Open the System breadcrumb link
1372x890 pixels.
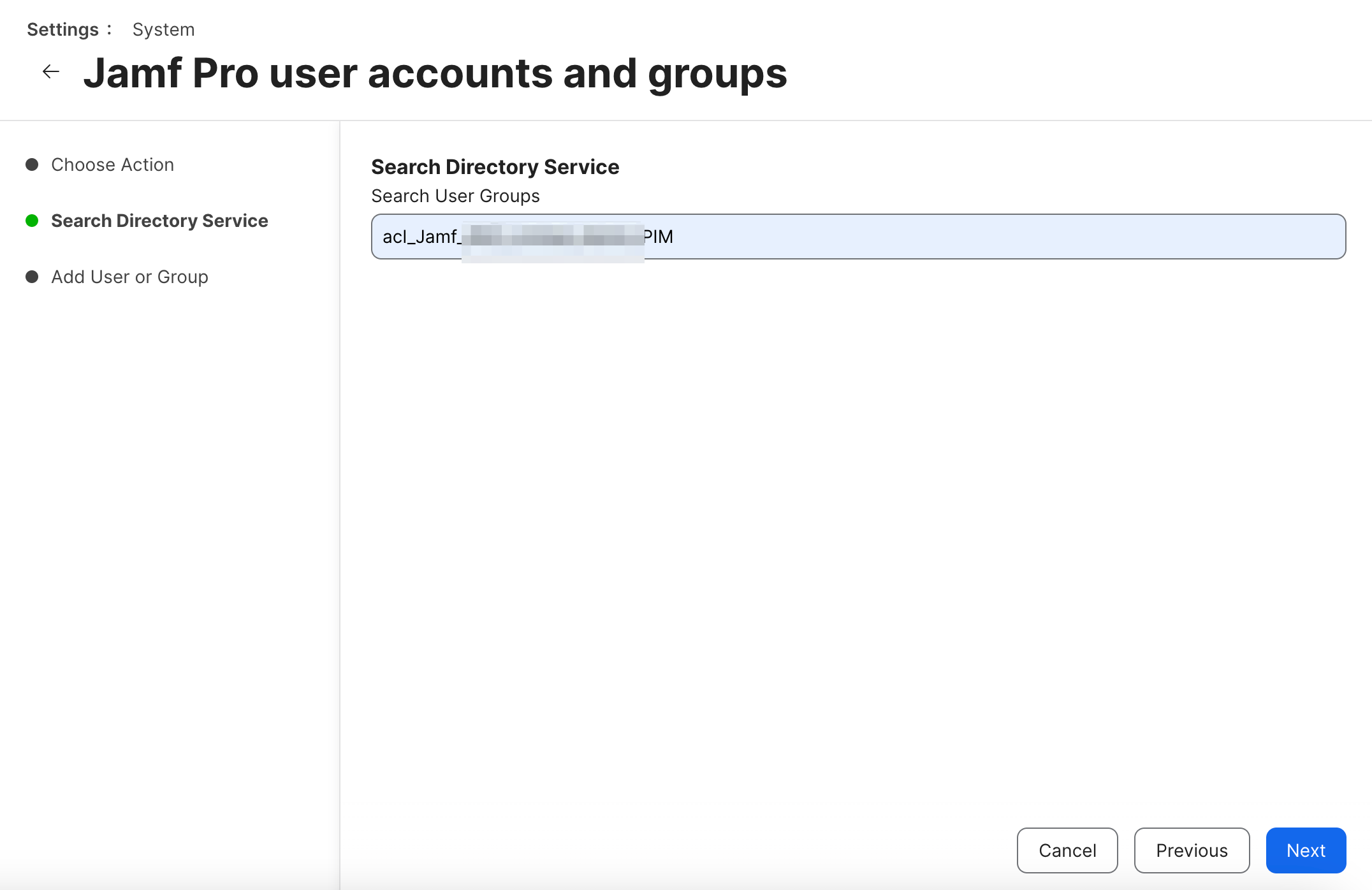click(163, 29)
